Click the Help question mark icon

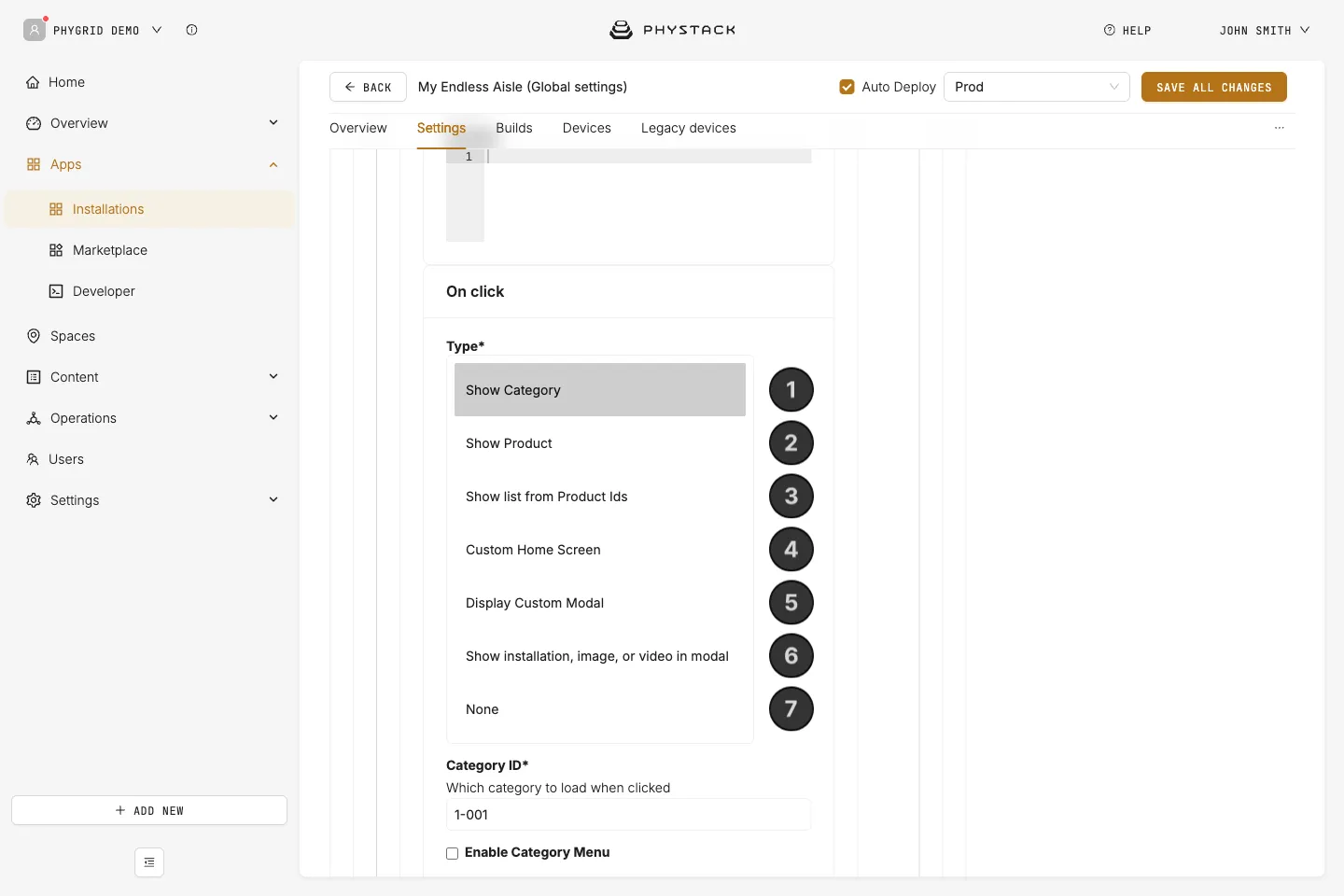click(x=1110, y=30)
